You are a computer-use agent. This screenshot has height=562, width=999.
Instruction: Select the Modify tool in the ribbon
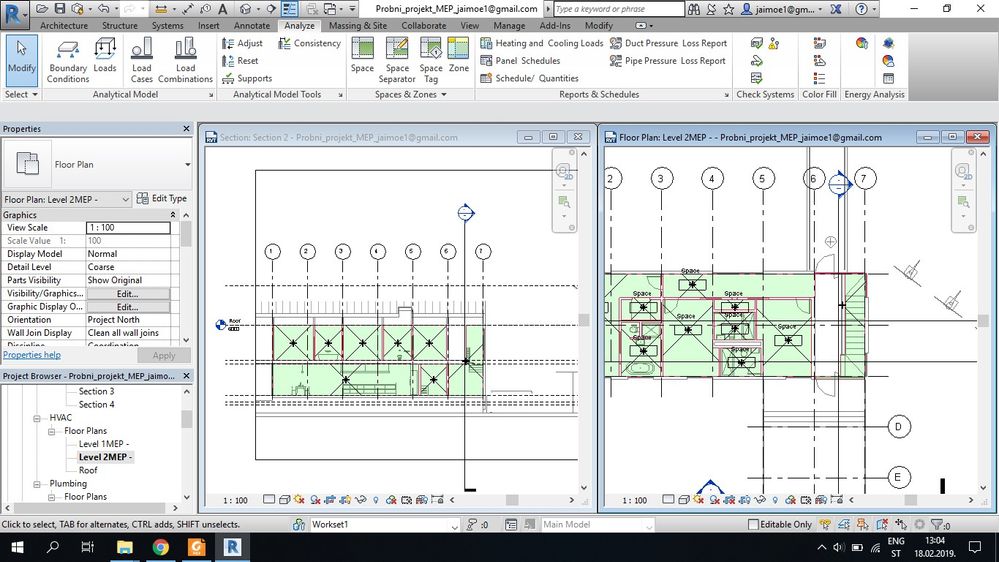[x=22, y=61]
